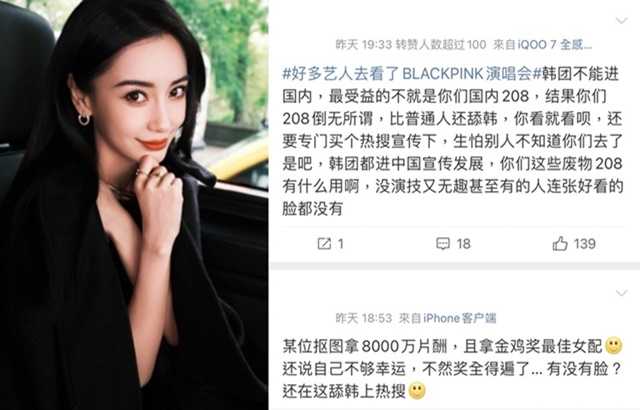Tap the repost icon under the BLACKPINK post
640x410 pixels.
(x=324, y=244)
